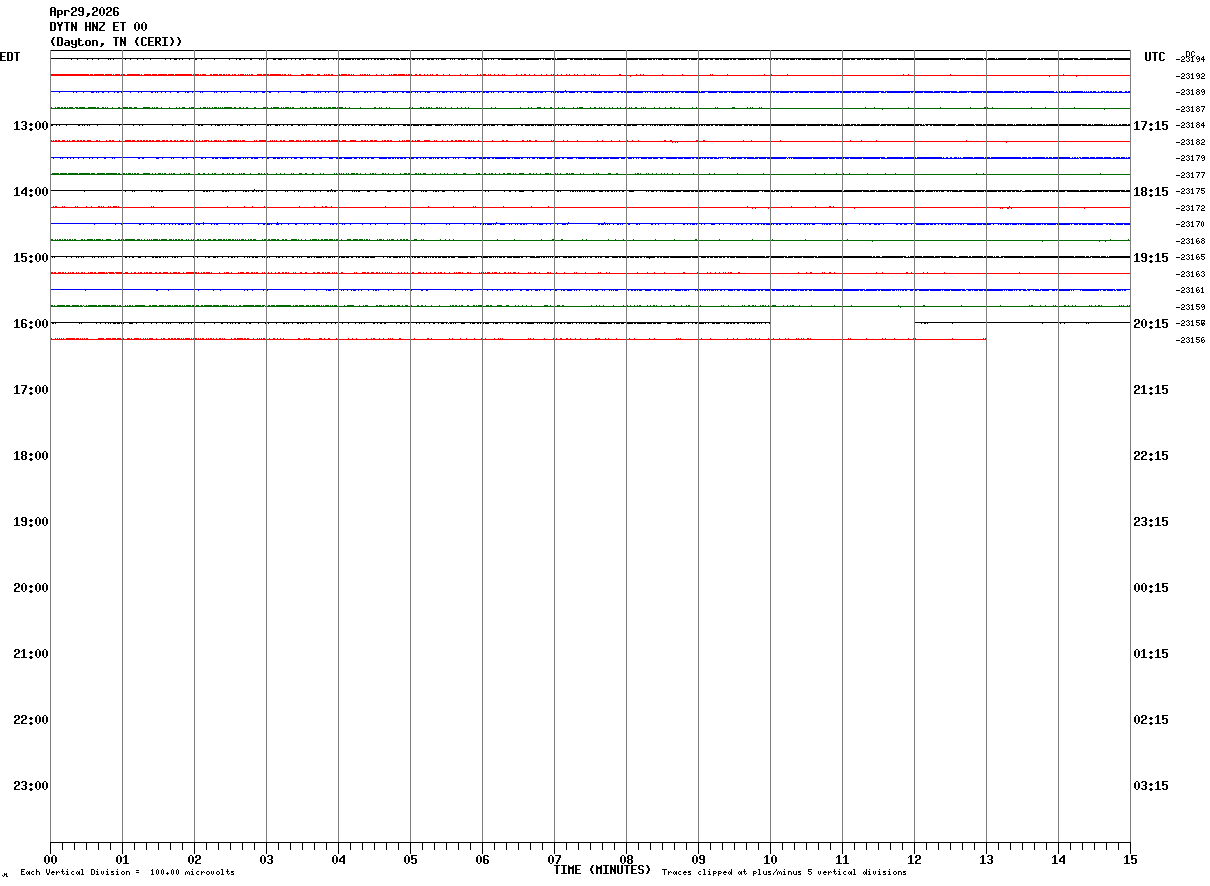Click the '10' minute axis label

coord(770,859)
